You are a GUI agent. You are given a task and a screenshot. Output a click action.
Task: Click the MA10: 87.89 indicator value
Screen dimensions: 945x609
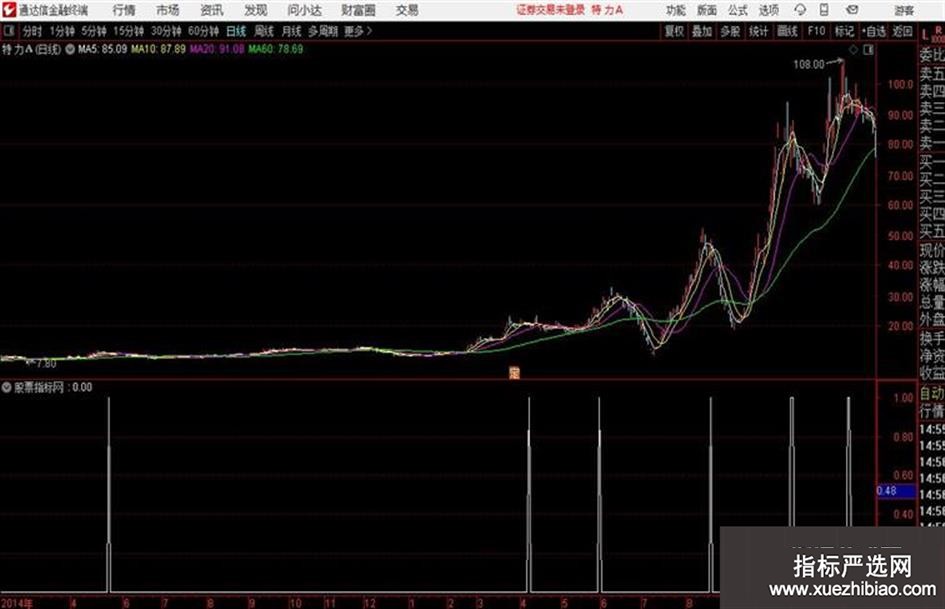[158, 49]
